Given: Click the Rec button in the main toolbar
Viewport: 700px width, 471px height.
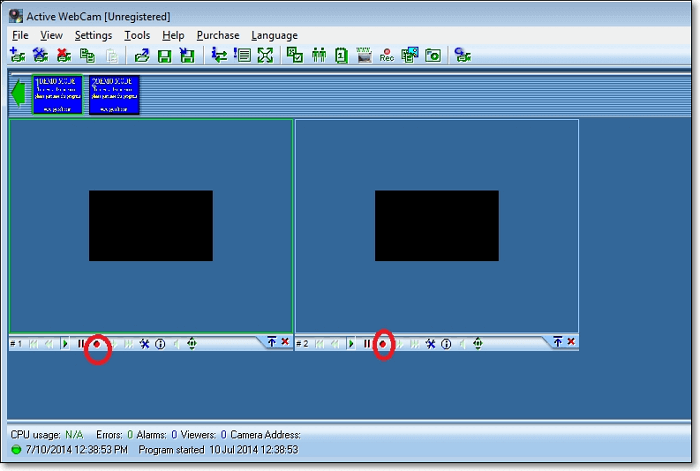Looking at the screenshot, I should [386, 56].
